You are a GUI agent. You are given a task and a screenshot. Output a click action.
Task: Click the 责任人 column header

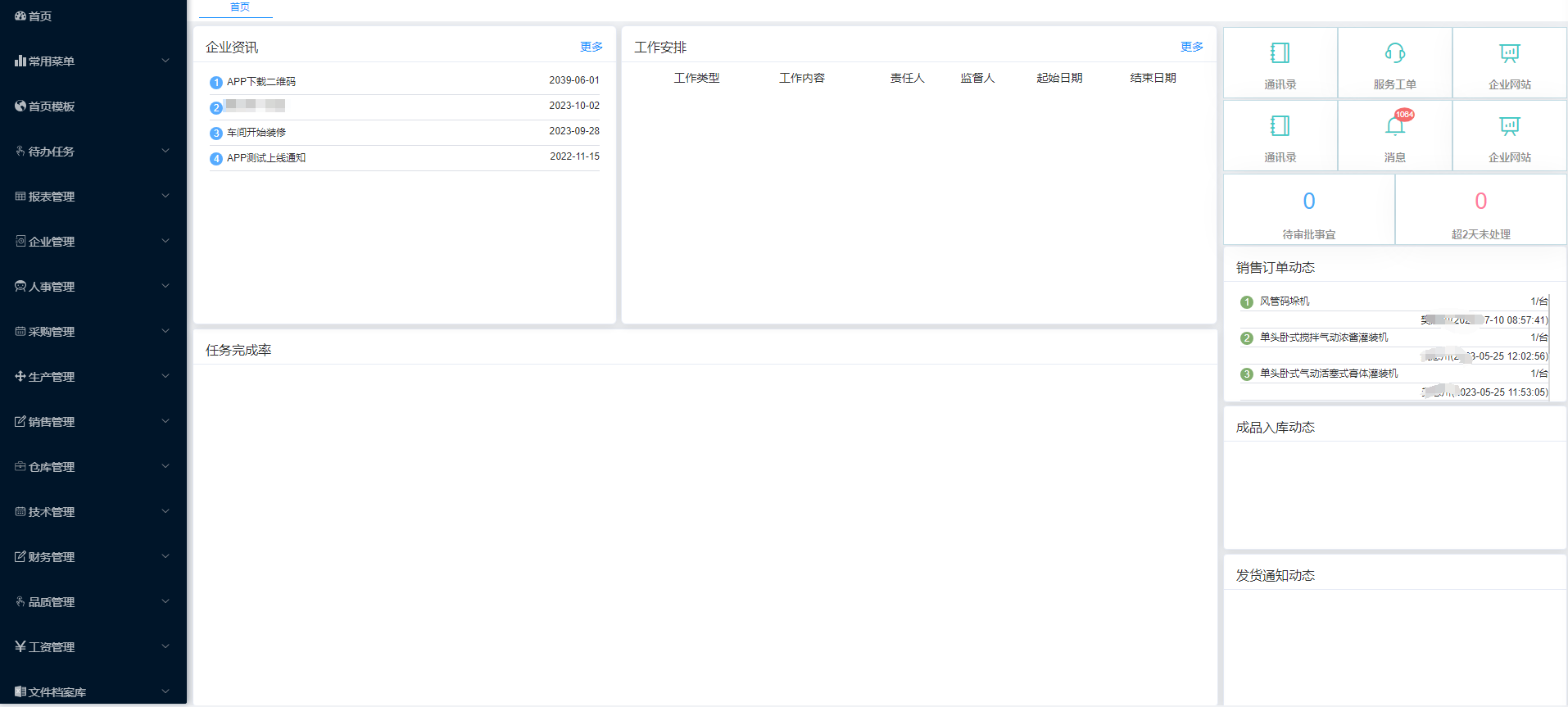(908, 78)
